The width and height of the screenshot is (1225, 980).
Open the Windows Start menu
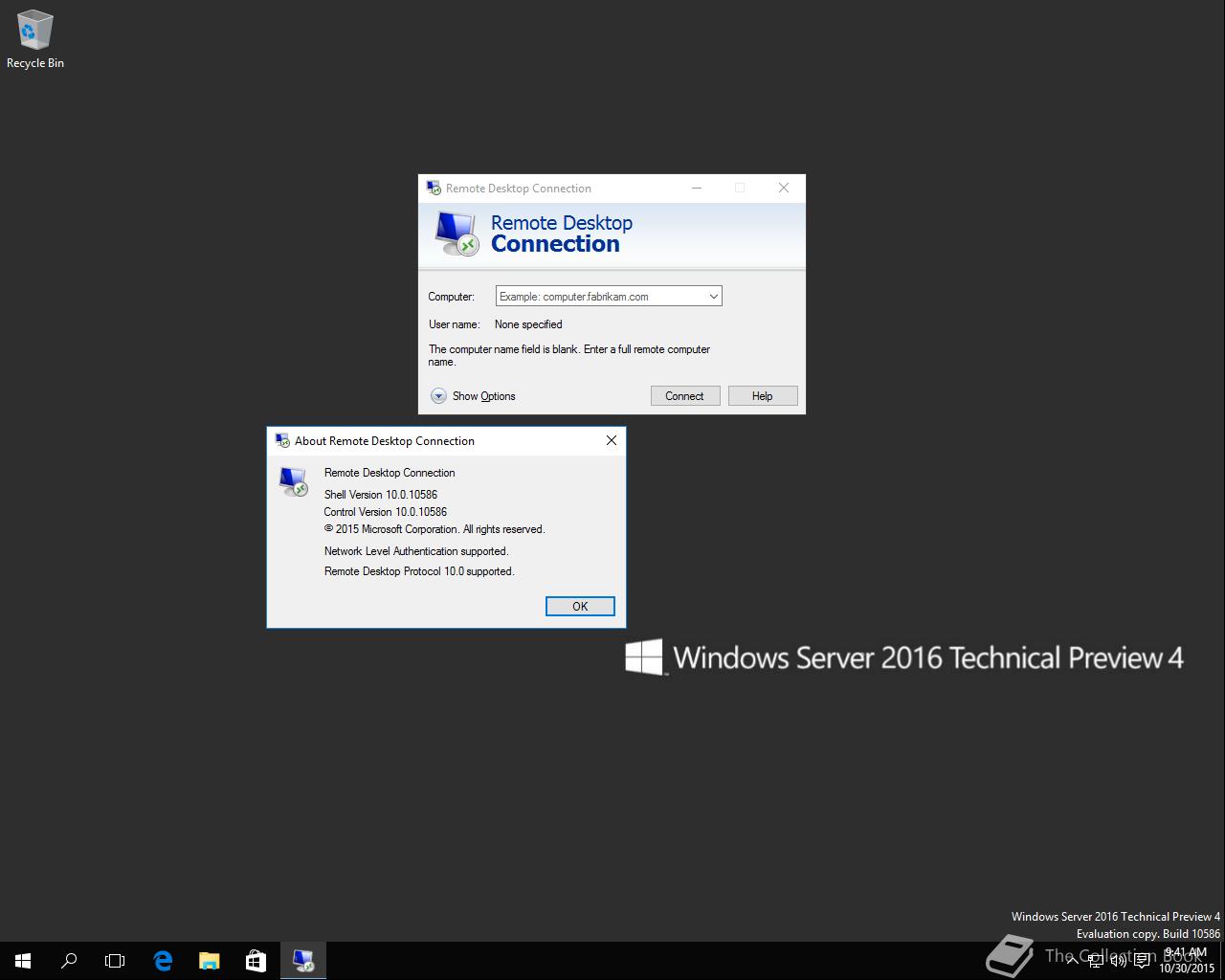[x=23, y=961]
